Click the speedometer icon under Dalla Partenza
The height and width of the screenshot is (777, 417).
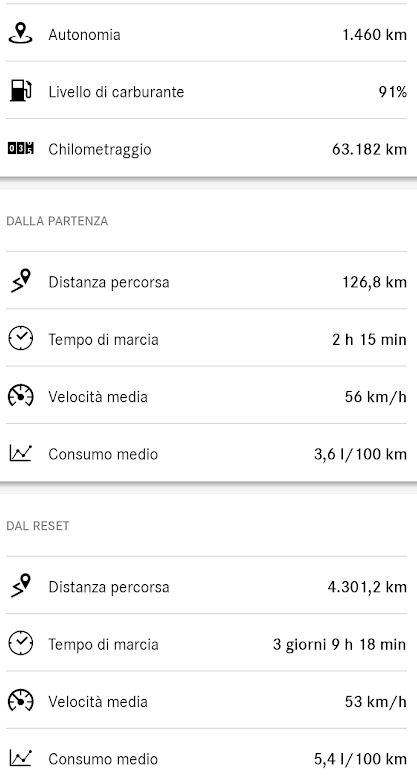(x=20, y=396)
